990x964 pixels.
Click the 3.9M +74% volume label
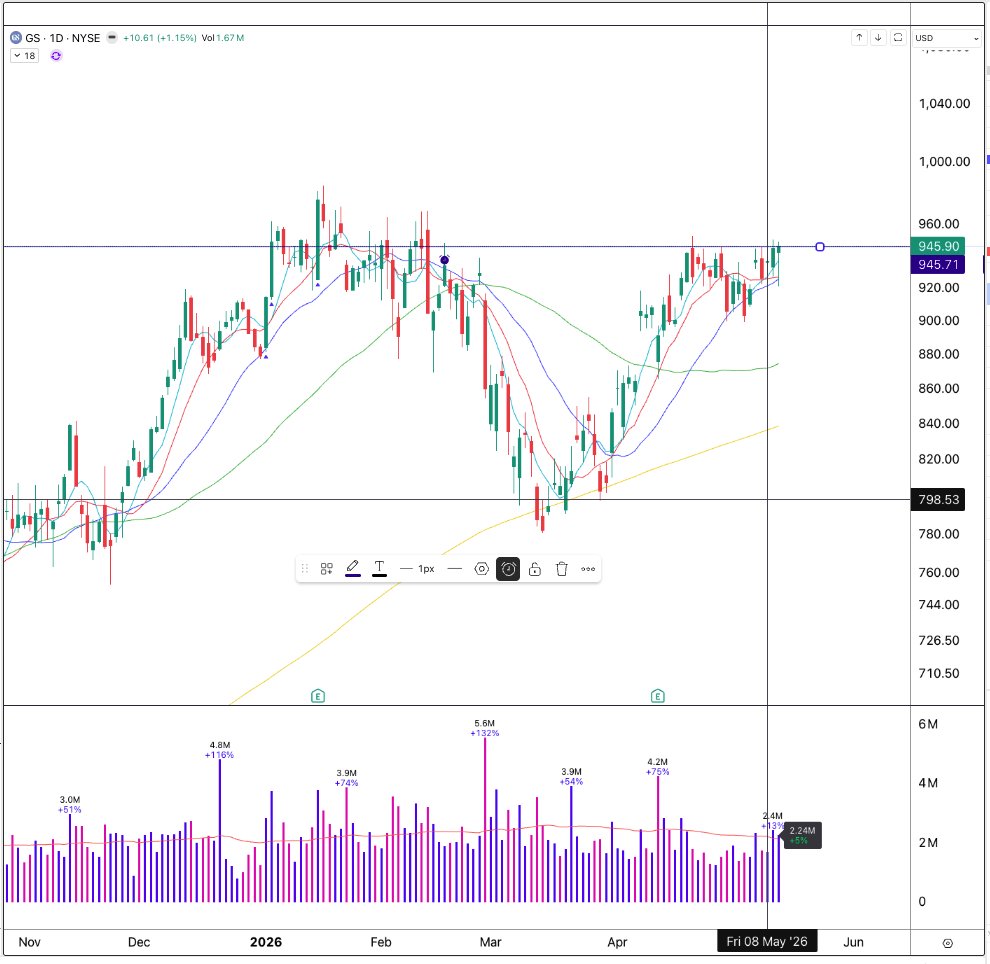pyautogui.click(x=347, y=778)
